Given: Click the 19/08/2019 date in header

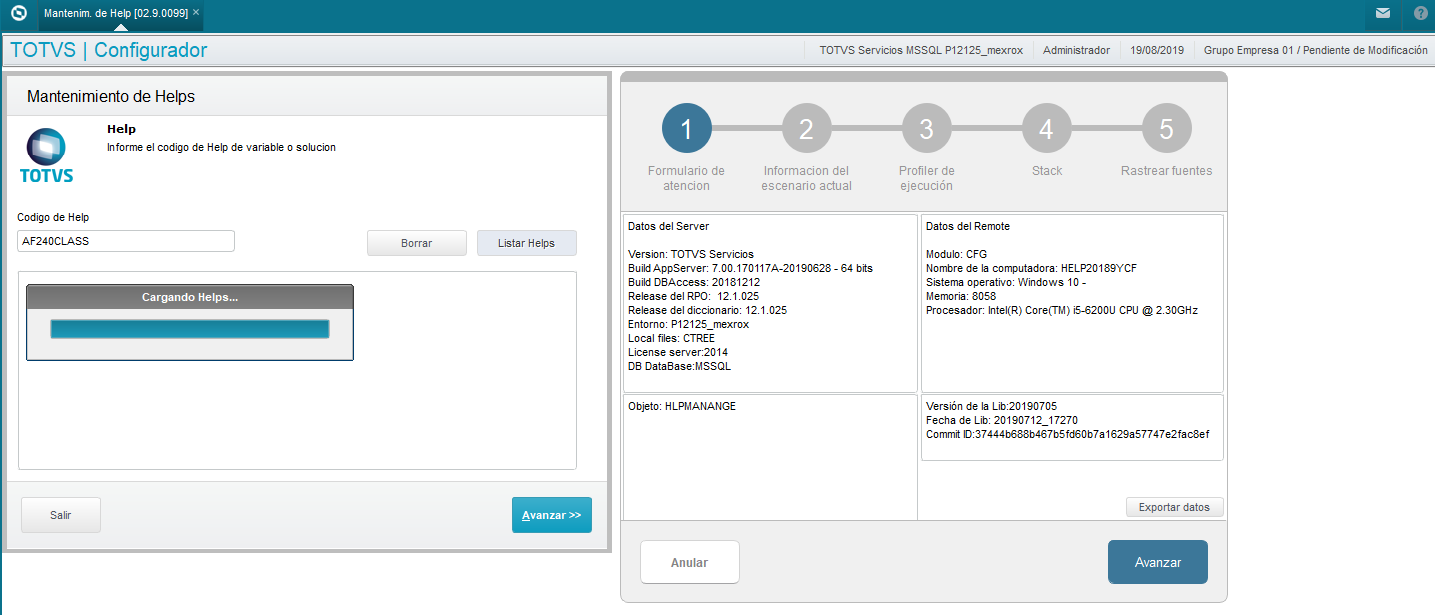Looking at the screenshot, I should click(x=1157, y=50).
